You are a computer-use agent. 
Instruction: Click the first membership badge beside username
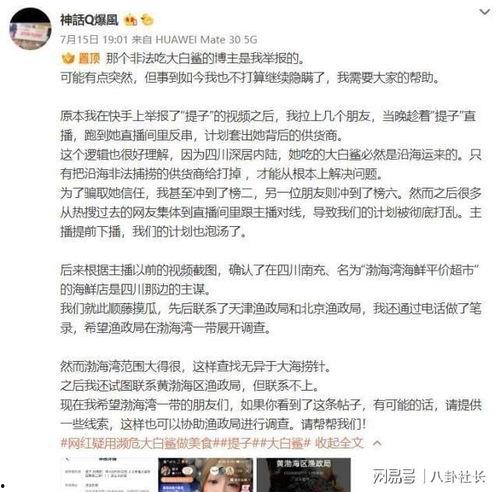point(130,21)
